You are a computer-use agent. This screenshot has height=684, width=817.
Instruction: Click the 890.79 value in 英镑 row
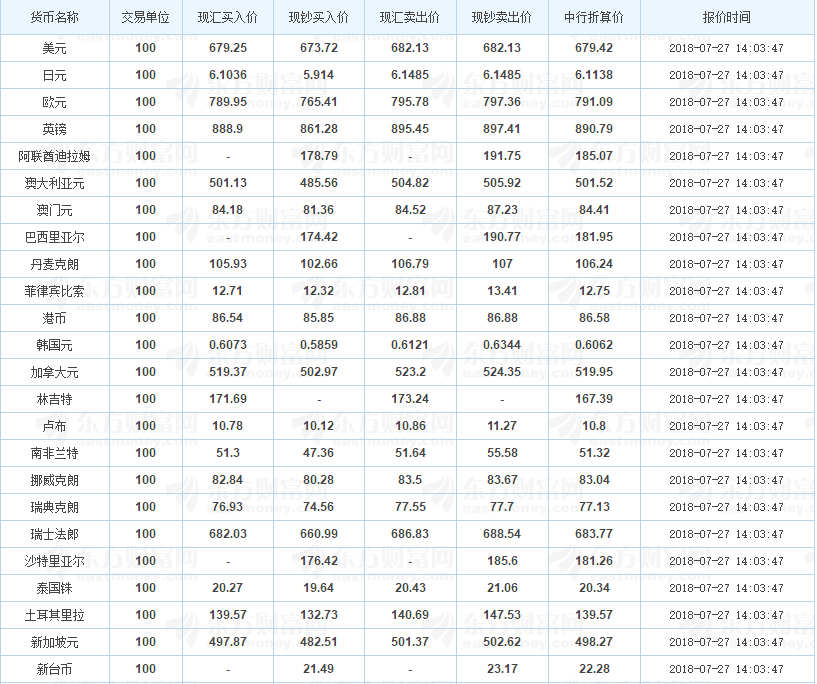click(x=594, y=129)
